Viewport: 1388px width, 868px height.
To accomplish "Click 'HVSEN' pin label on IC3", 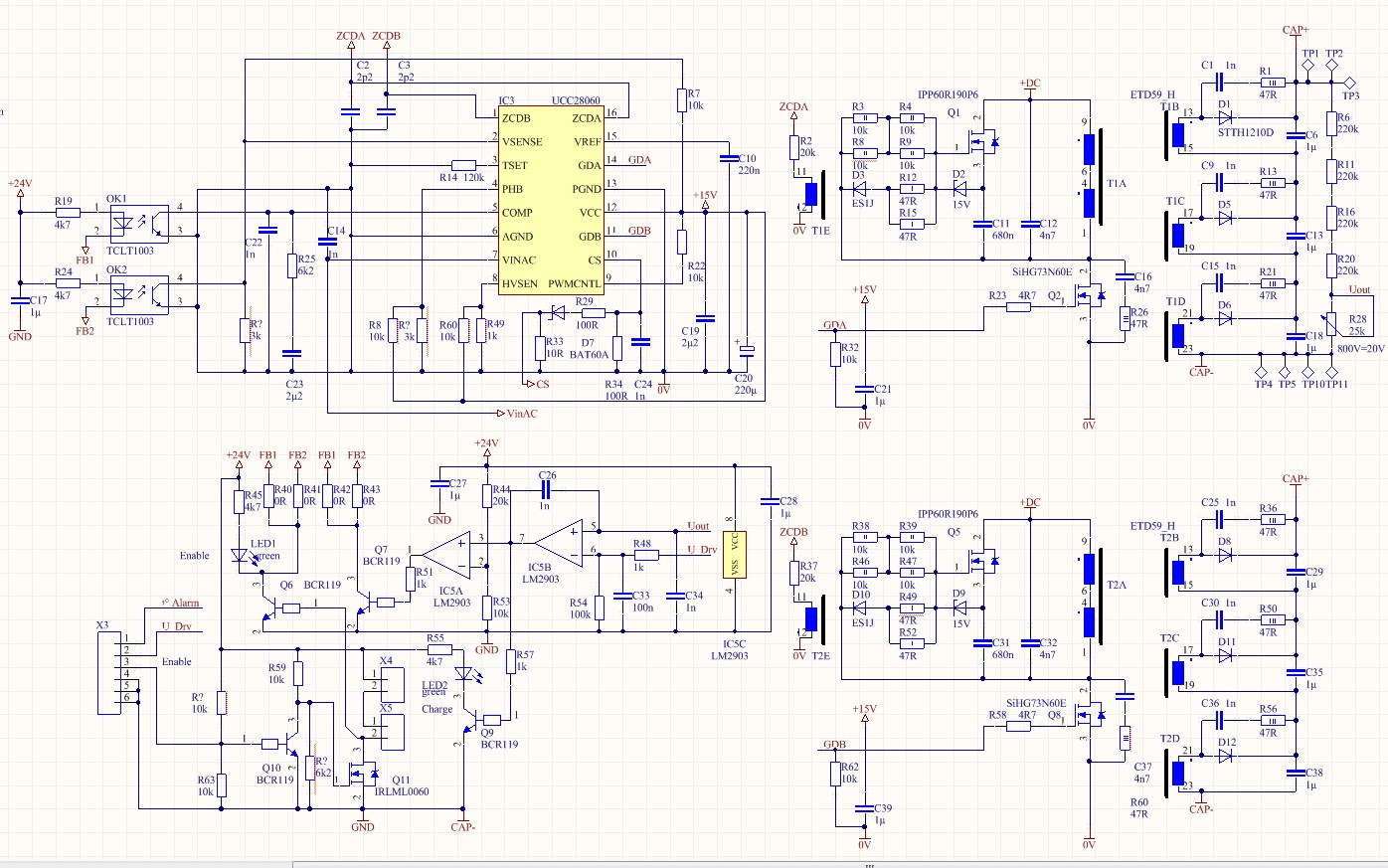I will coord(520,283).
